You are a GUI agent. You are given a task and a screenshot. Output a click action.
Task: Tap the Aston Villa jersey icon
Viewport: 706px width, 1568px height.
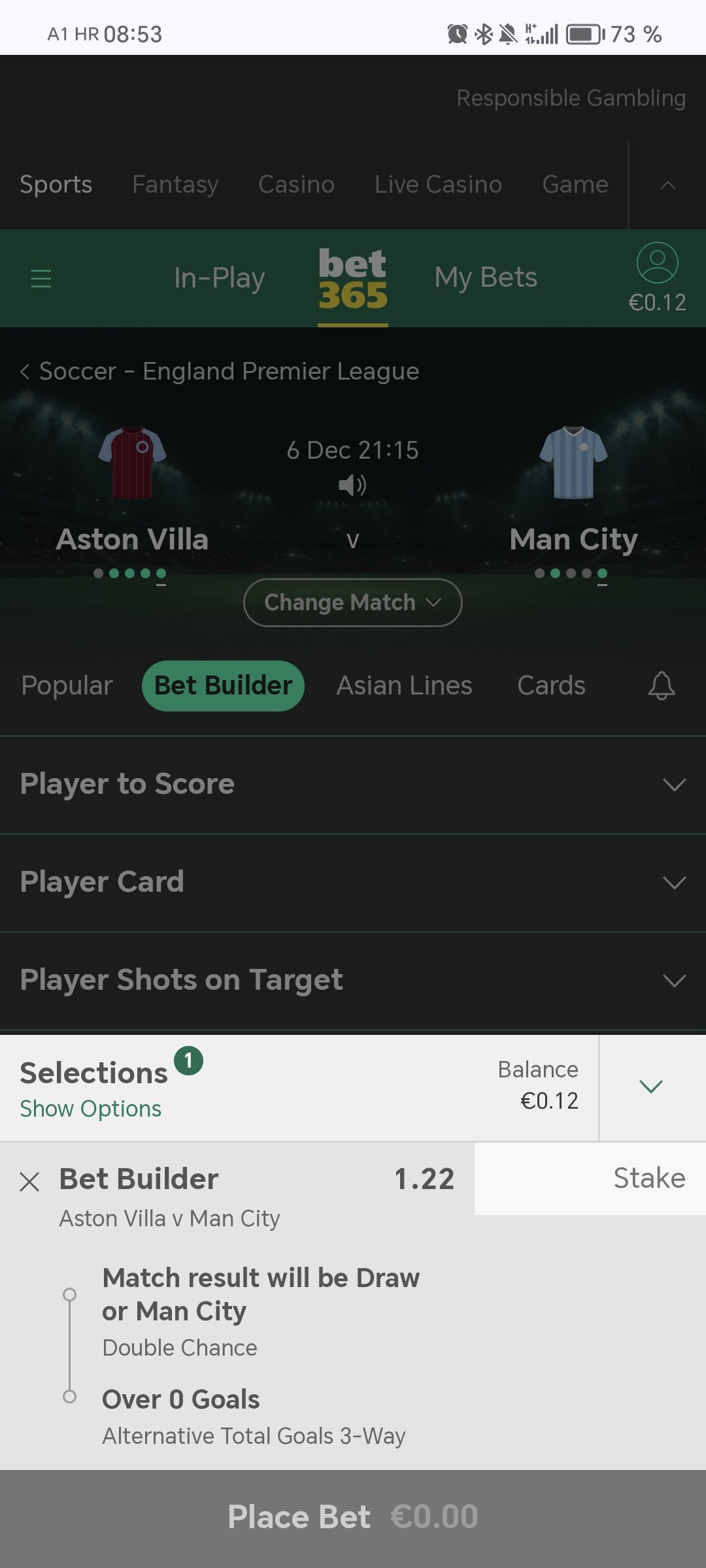click(x=132, y=462)
